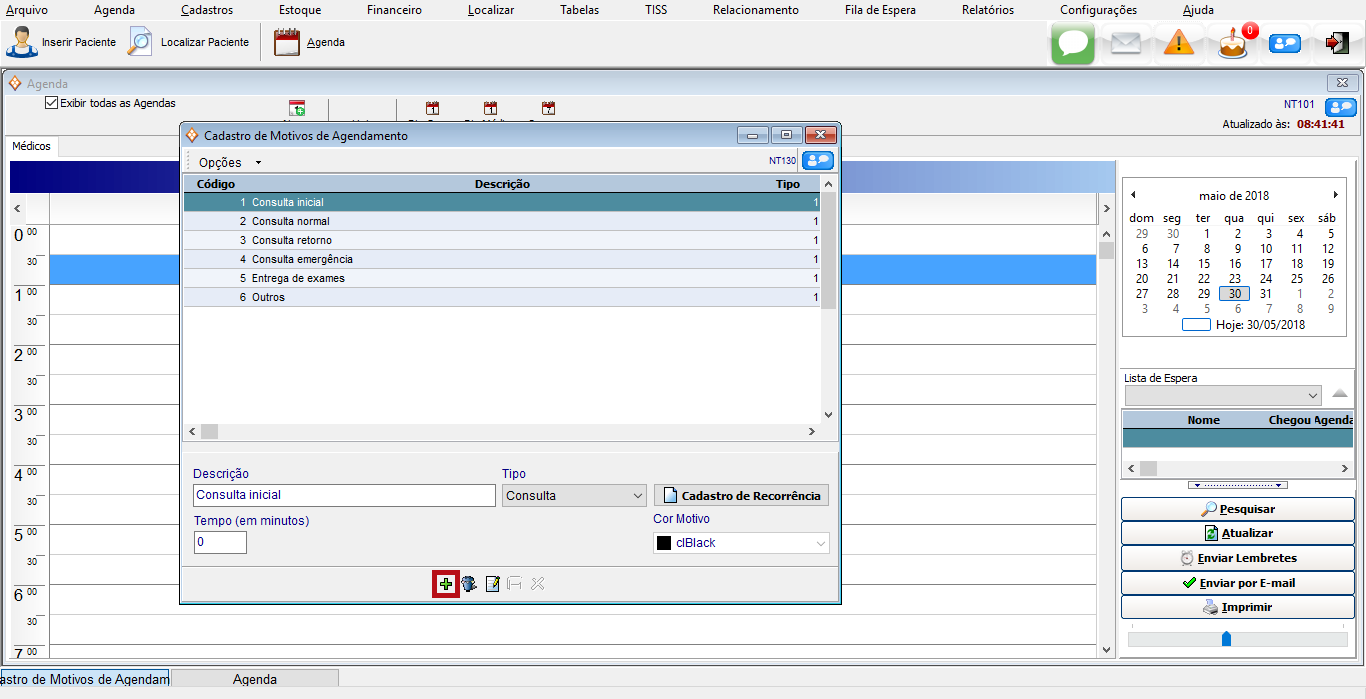
Task: Uncheck Exibir todas as Agendas checkbox
Action: tap(52, 103)
